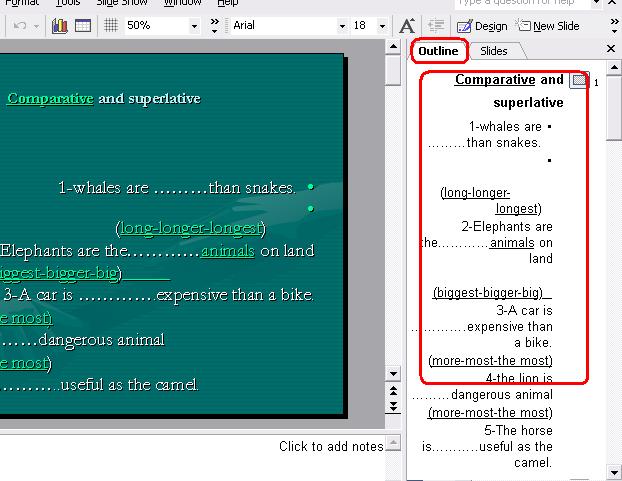Click the 50% zoom box
Screen dimensions: 622x481
[156, 26]
